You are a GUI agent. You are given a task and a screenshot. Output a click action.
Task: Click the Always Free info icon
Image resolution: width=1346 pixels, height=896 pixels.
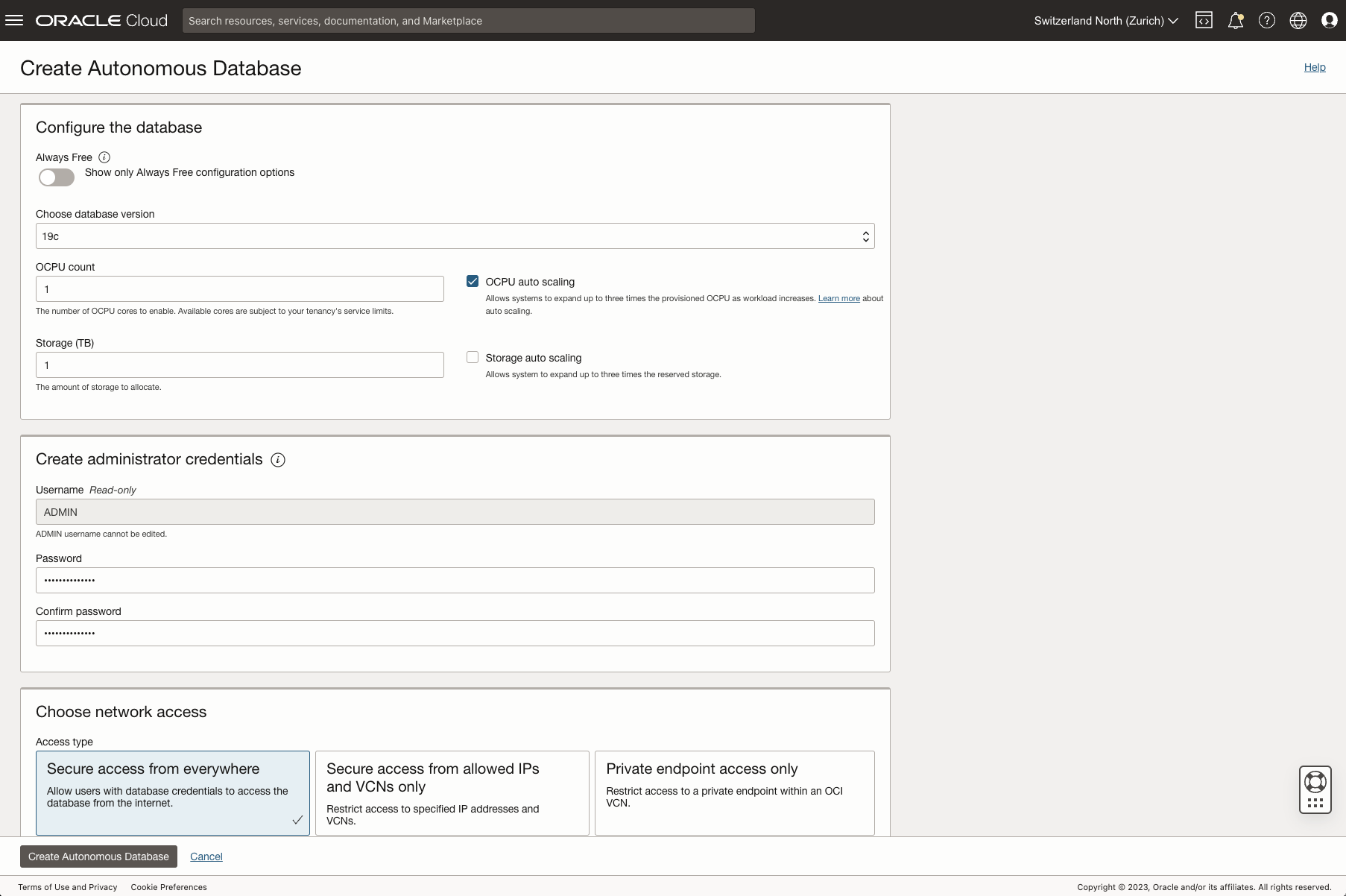point(104,157)
